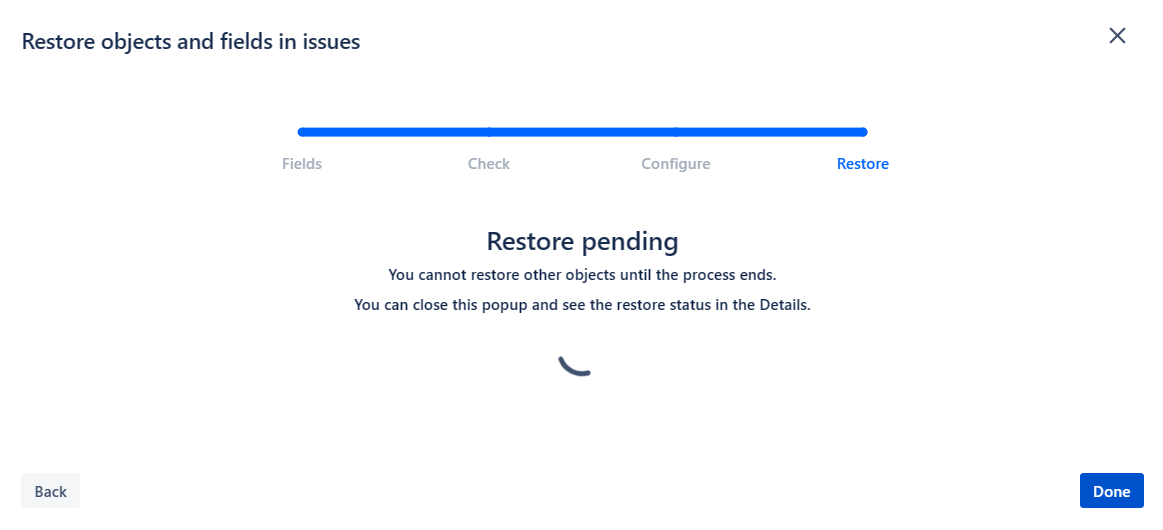1163x530 pixels.
Task: Select the Fields step label
Action: 302,164
